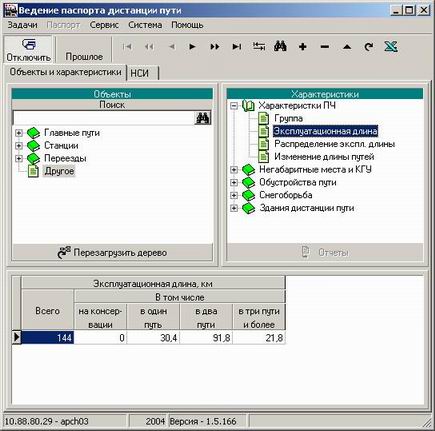Click the Поиск search input field
The height and width of the screenshot is (431, 435).
pos(103,118)
